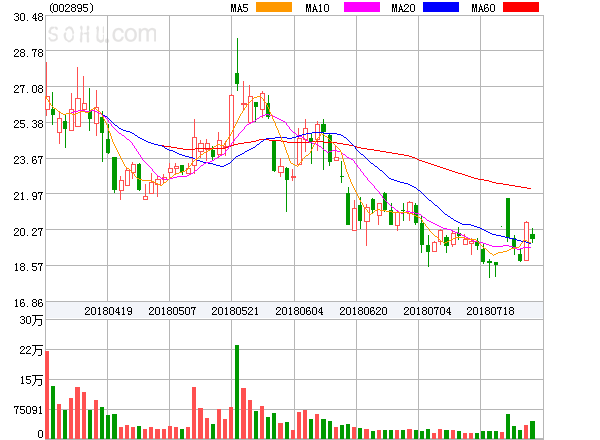Click the blue MA20 legend swatch
Screen dimensions: 600x440
coord(441,7)
